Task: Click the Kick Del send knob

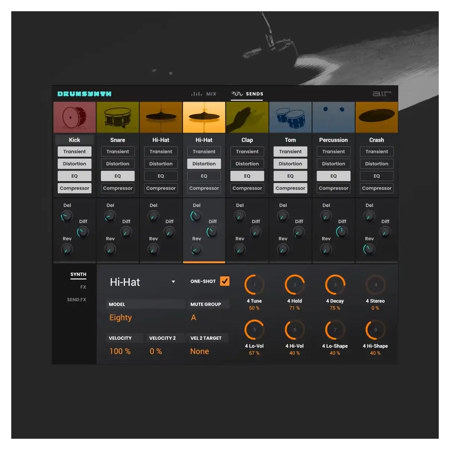Action: pos(67,216)
